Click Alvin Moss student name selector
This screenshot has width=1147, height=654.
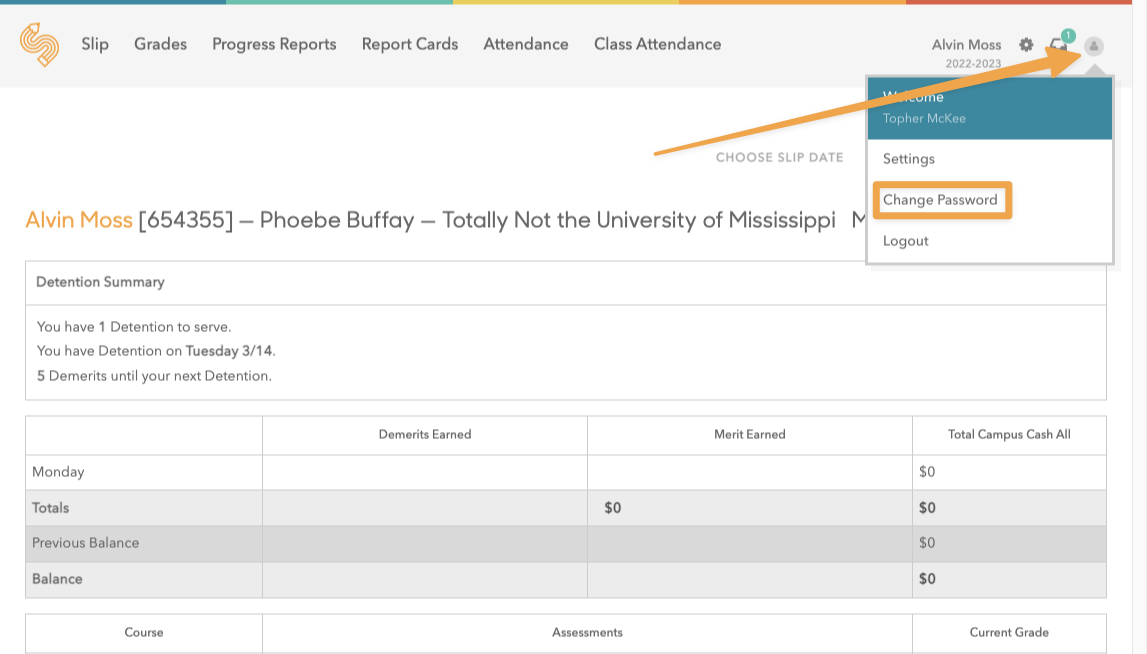tap(966, 44)
